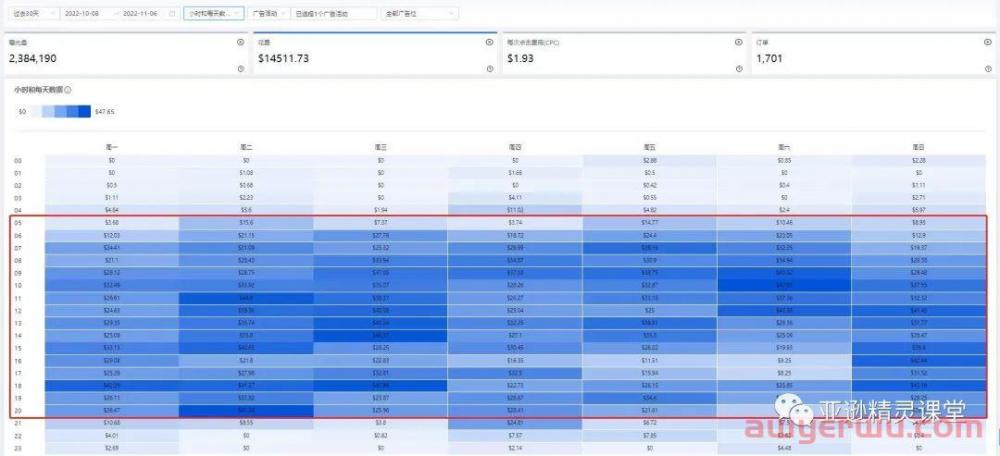Screen dimensions: 1000x456
Task: Click the info icon on the $1.93 CPC card
Action: [x=739, y=69]
